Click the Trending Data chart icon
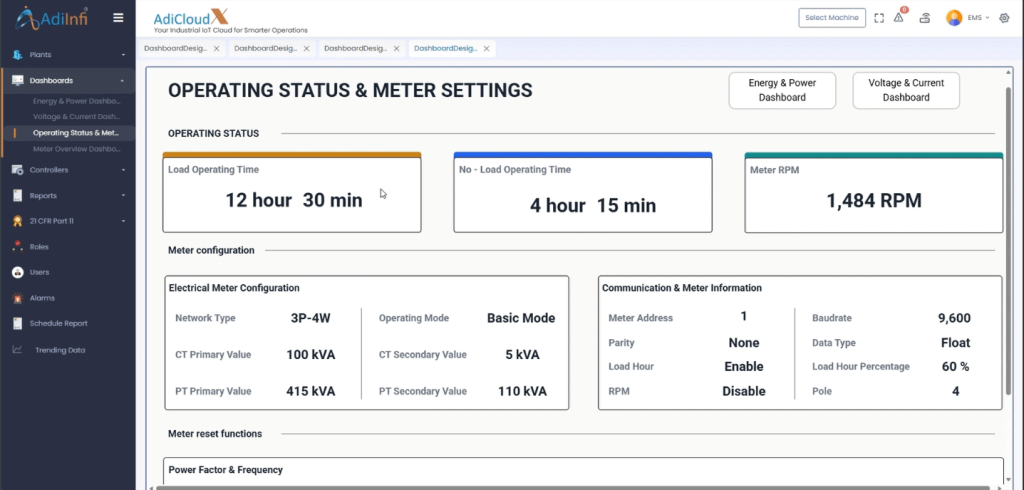The height and width of the screenshot is (490, 1024). click(18, 350)
